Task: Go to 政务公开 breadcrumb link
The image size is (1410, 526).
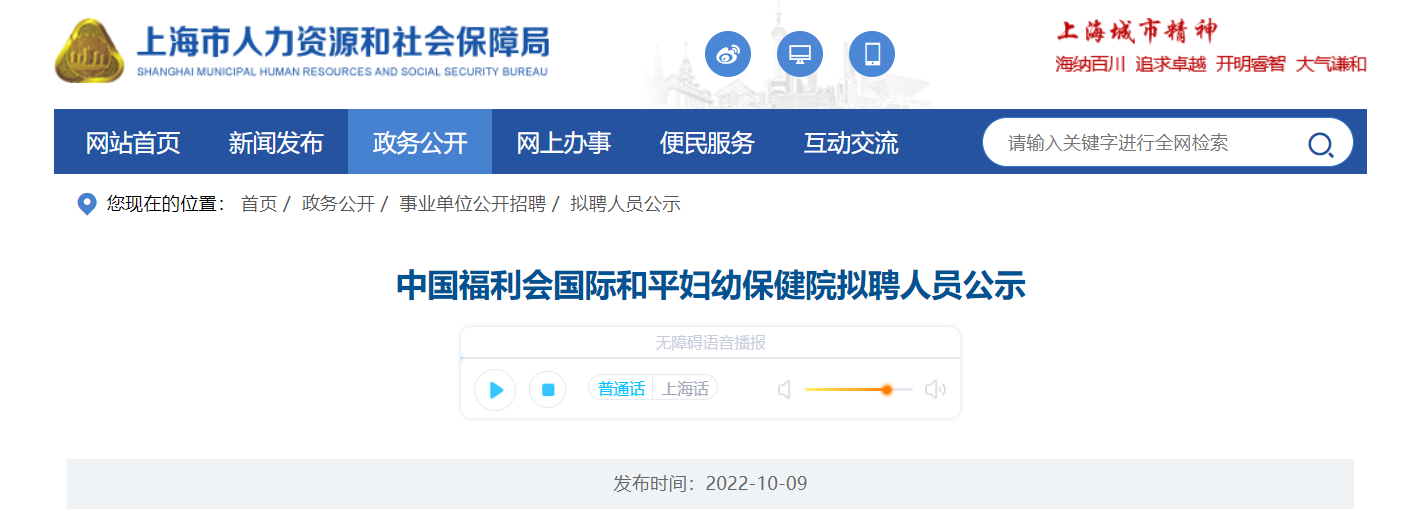Action: 338,204
